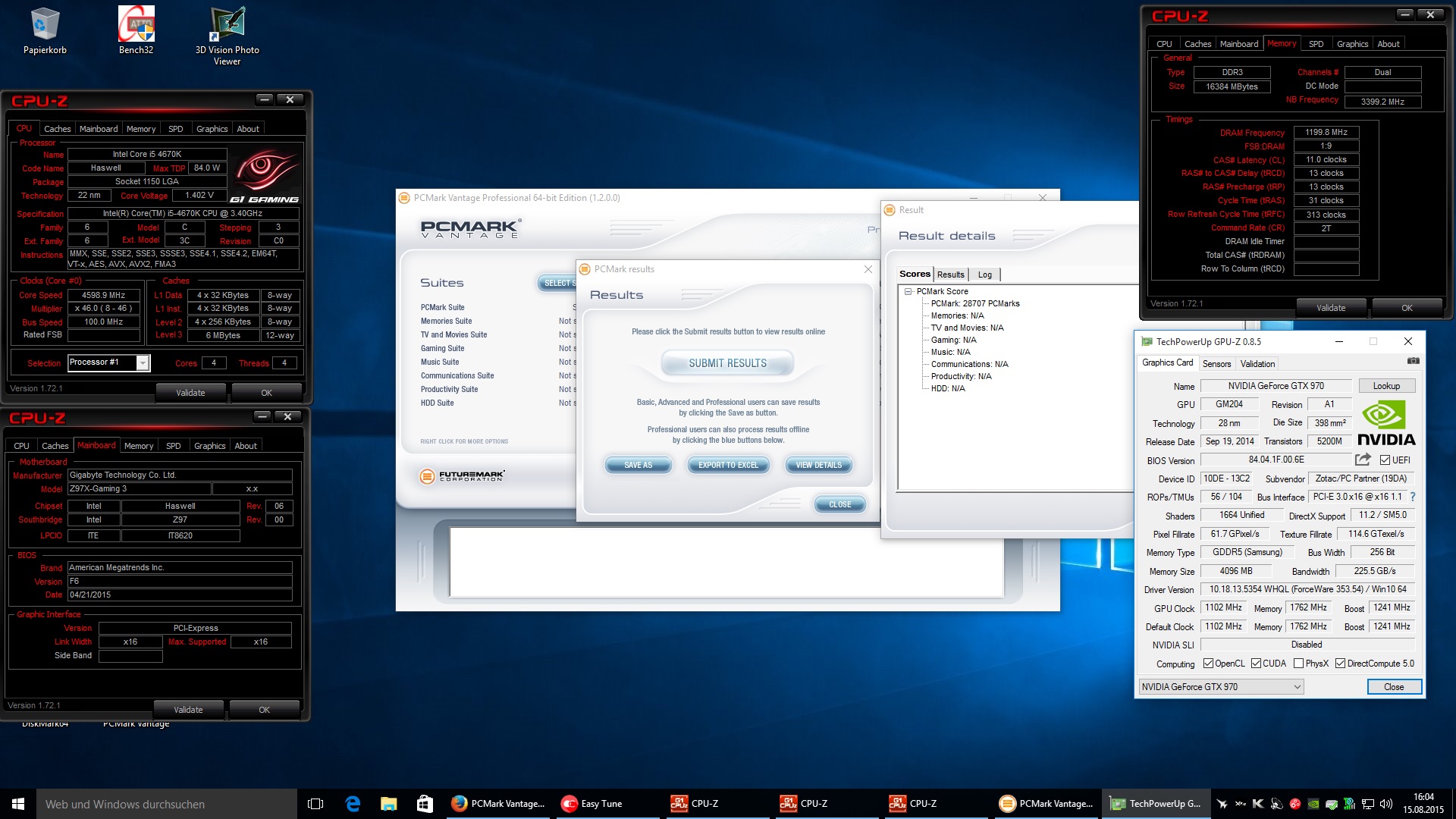1456x819 pixels.
Task: Open the Sensors tab in GPU-Z
Action: pos(1216,364)
